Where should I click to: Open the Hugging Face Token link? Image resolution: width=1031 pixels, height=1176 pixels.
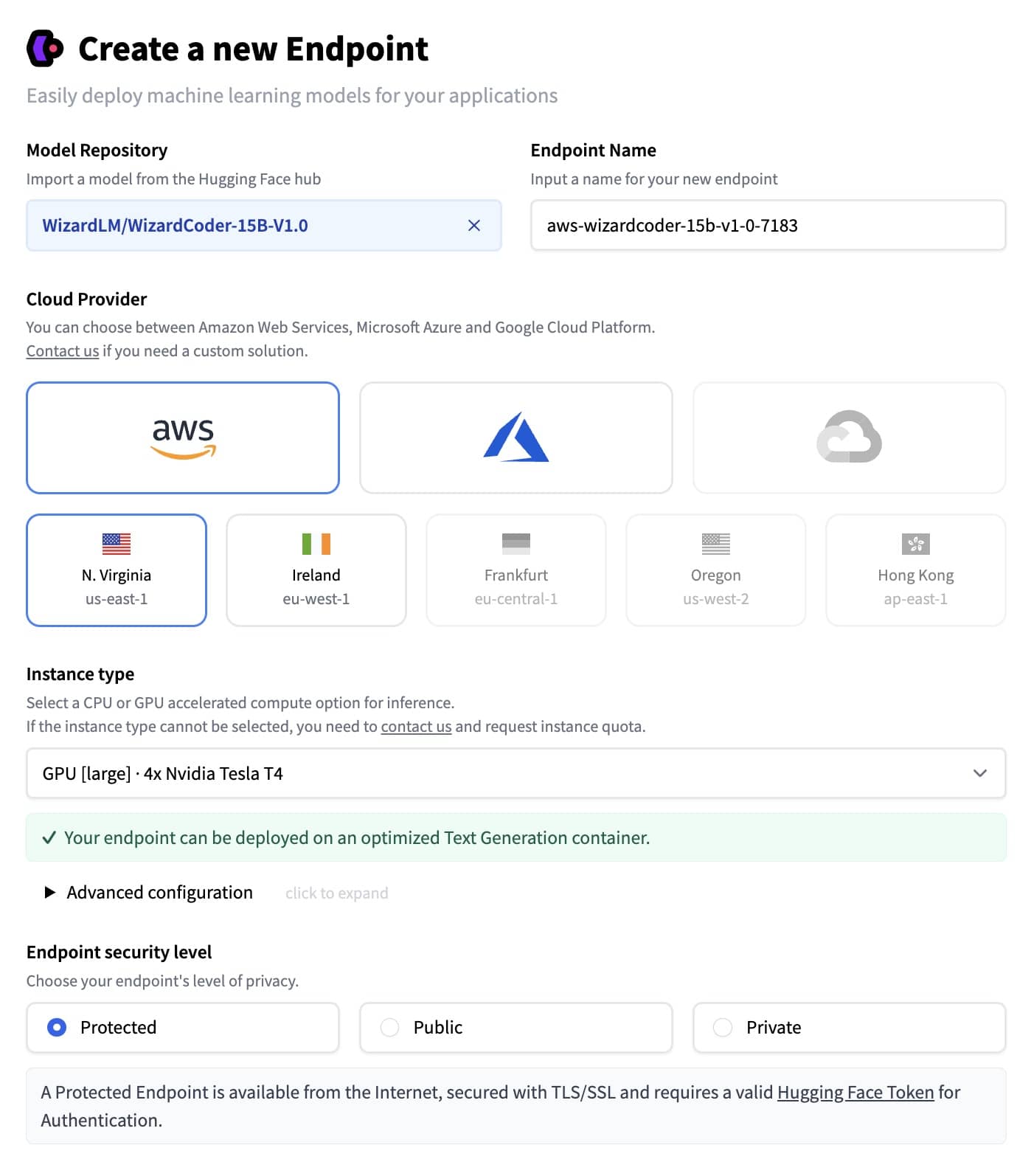[855, 1093]
